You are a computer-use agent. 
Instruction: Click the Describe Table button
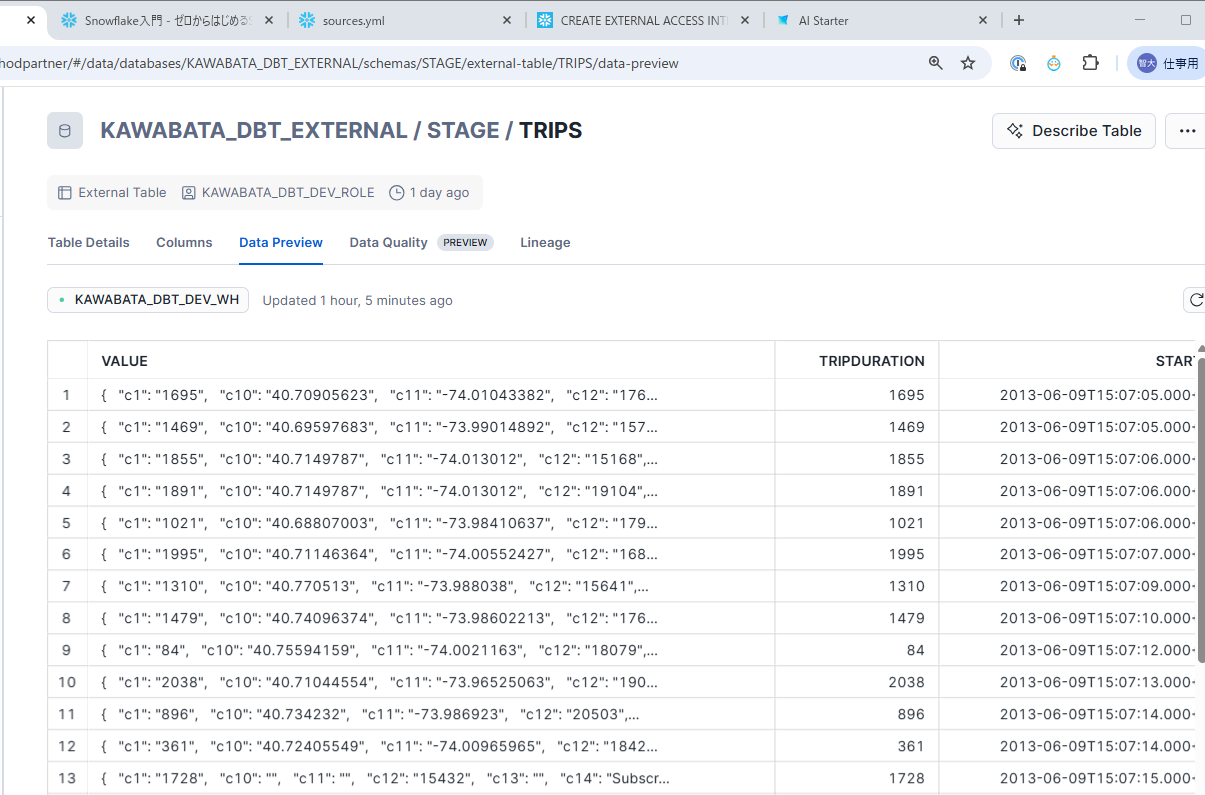tap(1074, 131)
